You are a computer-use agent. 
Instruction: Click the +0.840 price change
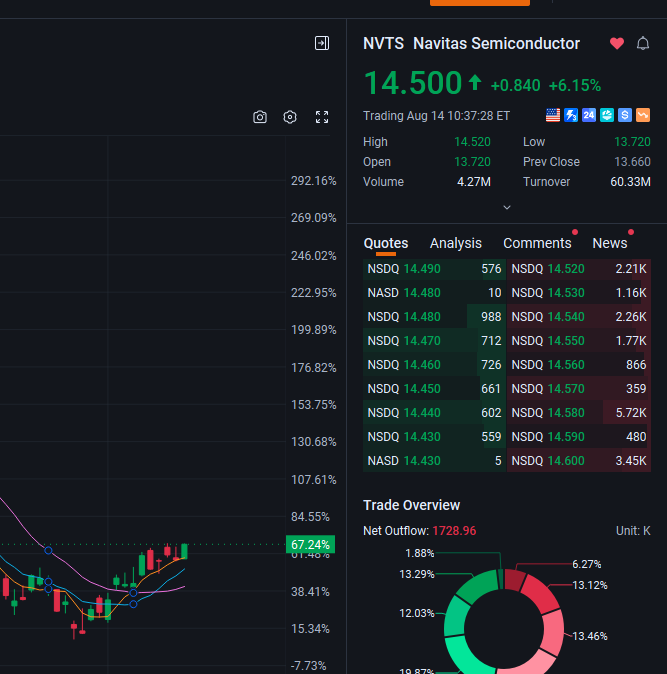point(515,86)
